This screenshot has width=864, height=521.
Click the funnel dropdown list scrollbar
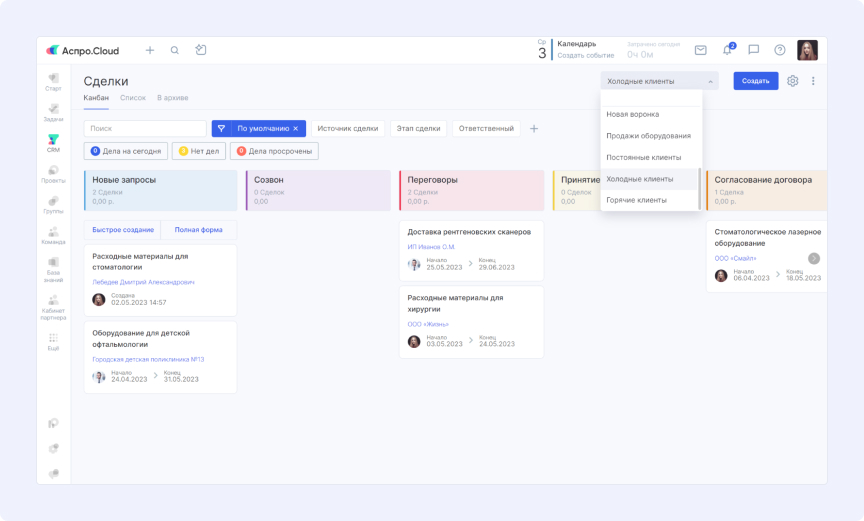point(699,189)
